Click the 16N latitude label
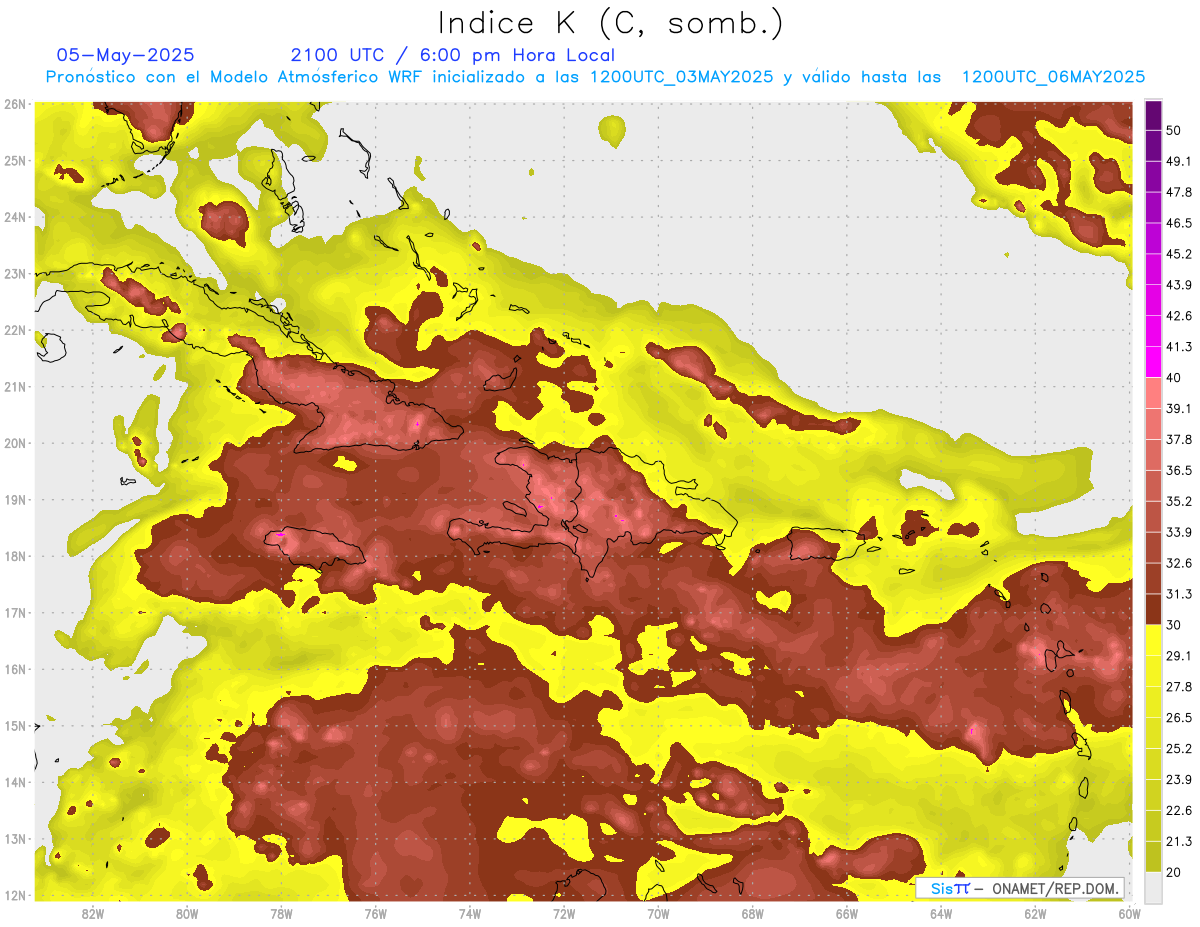The width and height of the screenshot is (1200, 927). (14, 669)
